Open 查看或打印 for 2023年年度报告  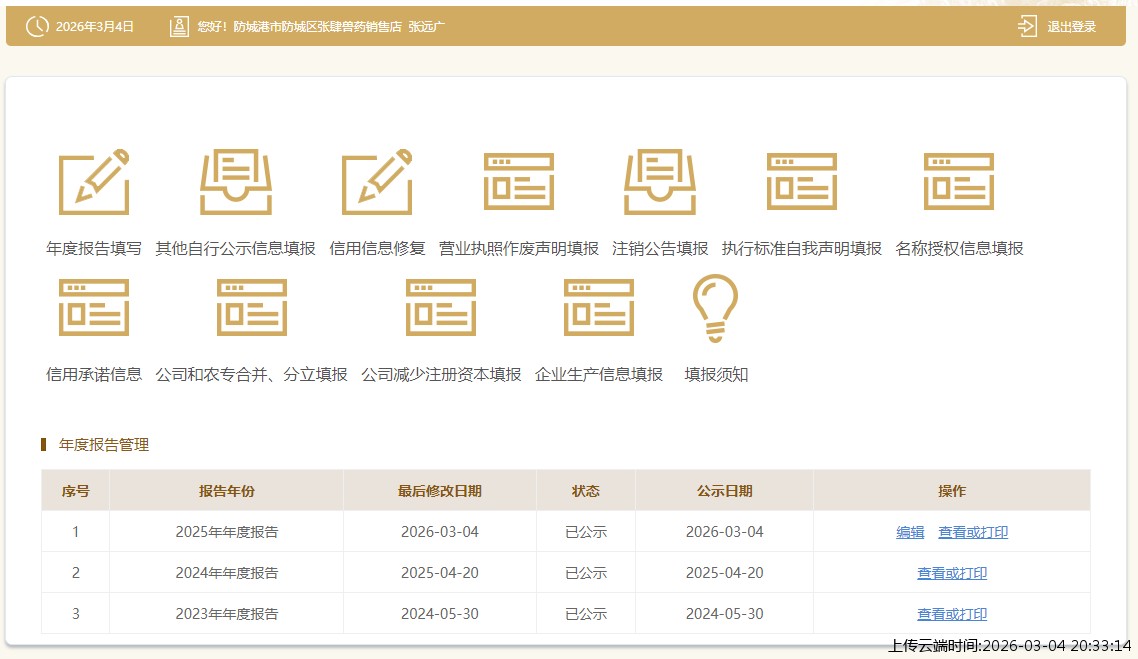952,614
